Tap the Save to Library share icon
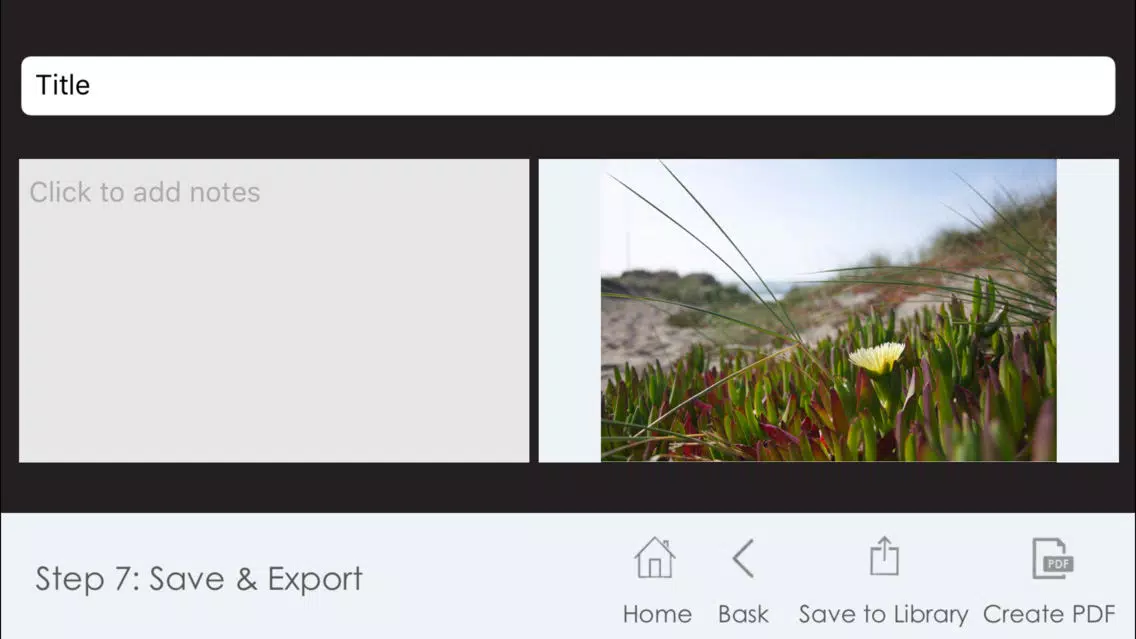The width and height of the screenshot is (1136, 639). (884, 556)
